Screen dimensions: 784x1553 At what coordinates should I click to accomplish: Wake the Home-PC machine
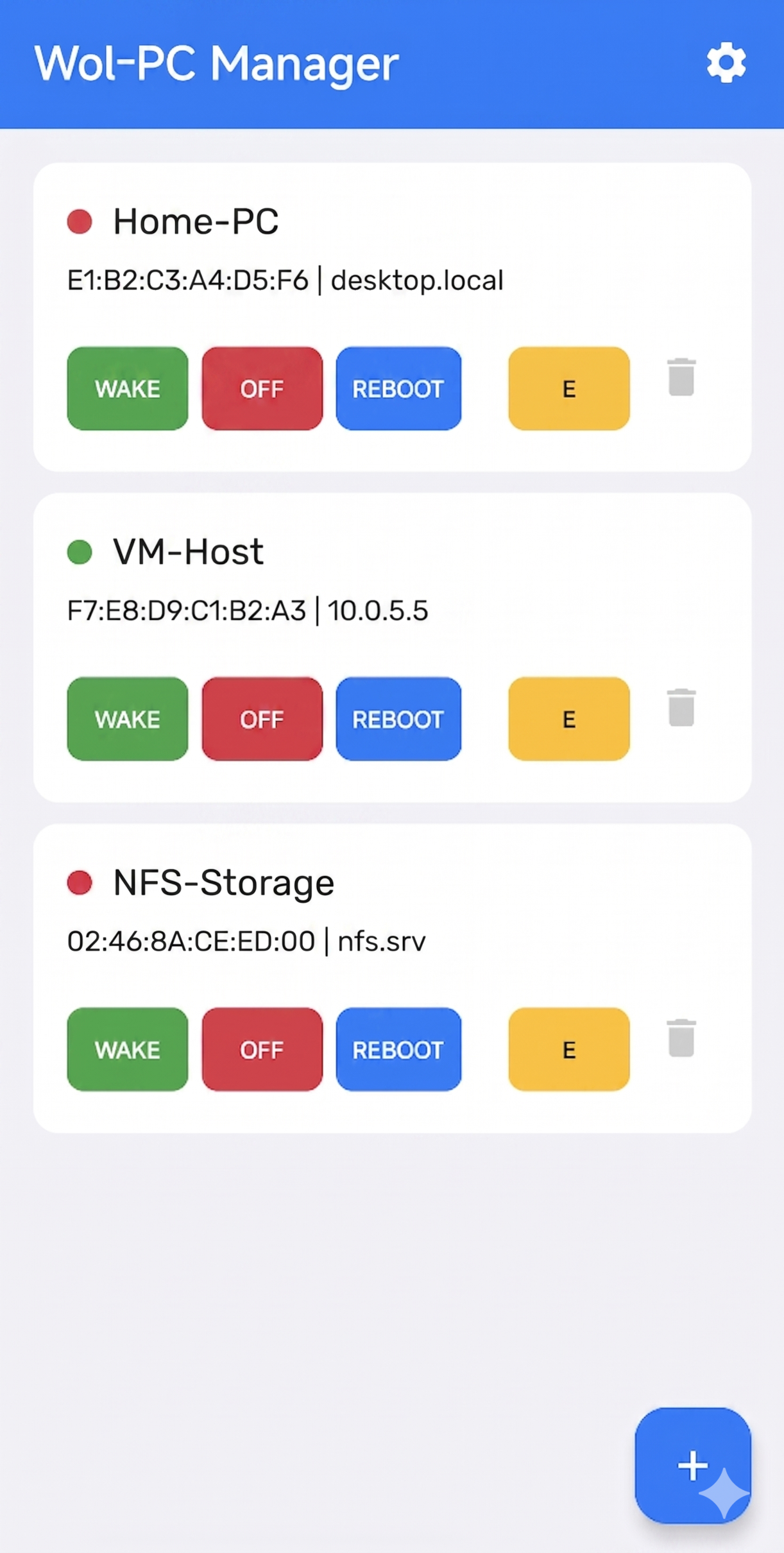(128, 389)
